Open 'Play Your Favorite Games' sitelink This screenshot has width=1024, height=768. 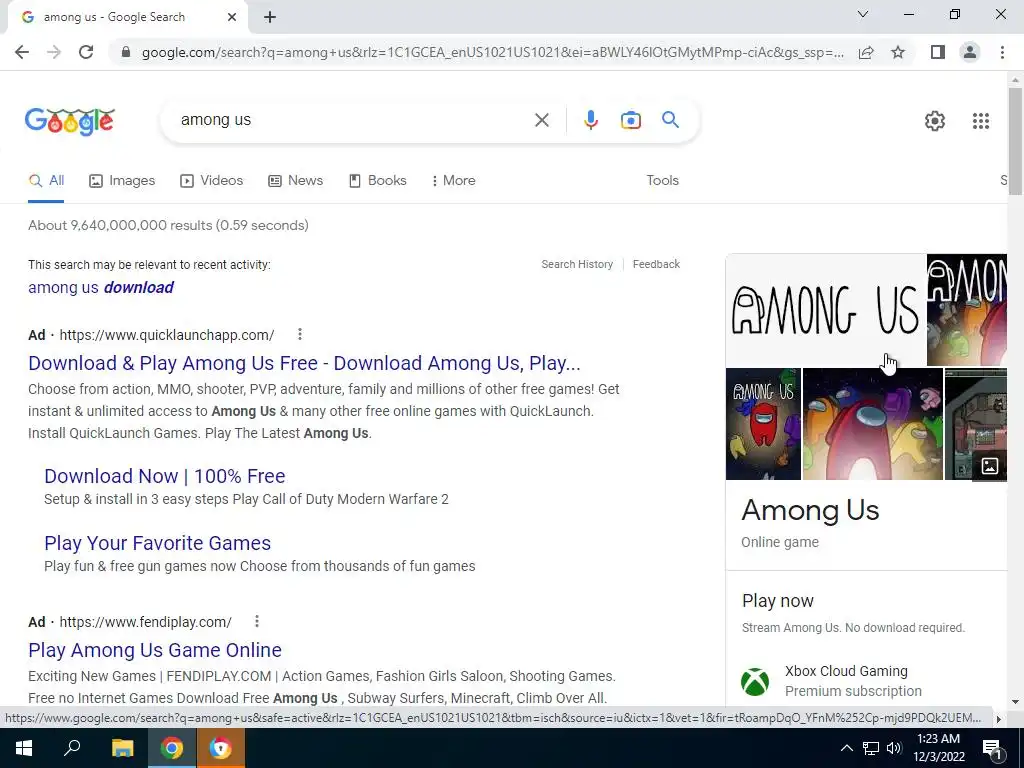(x=157, y=543)
